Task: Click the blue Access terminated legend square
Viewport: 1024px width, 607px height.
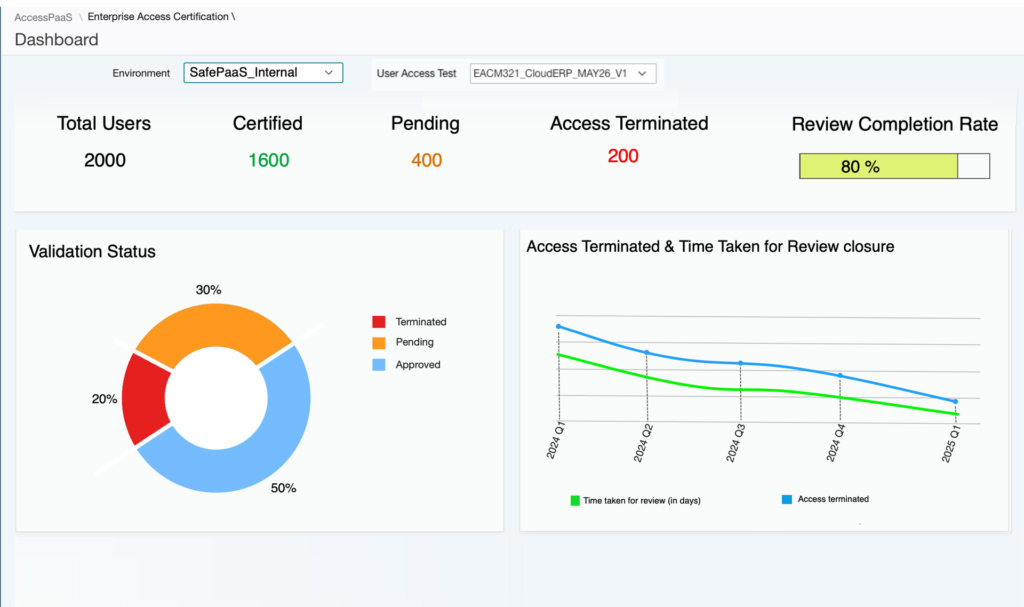Action: point(786,499)
